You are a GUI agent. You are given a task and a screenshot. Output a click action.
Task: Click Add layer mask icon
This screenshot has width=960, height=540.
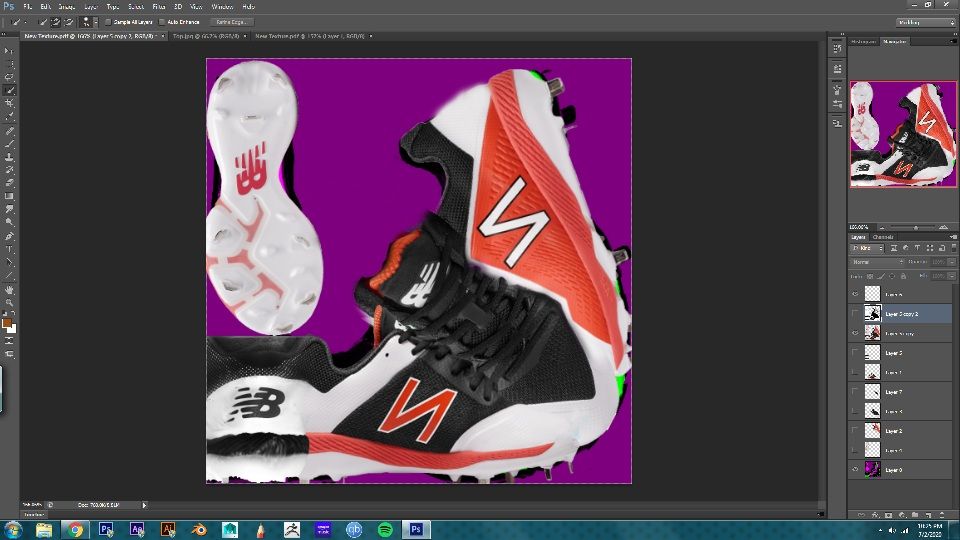tap(888, 515)
